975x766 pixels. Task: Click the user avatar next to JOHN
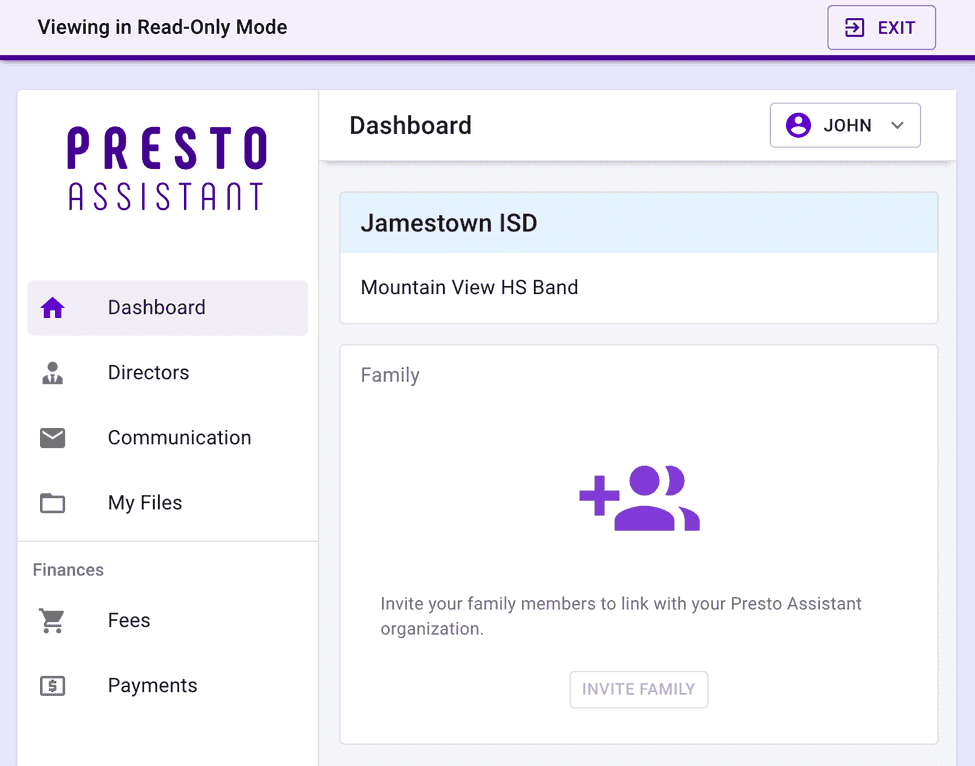pyautogui.click(x=798, y=124)
